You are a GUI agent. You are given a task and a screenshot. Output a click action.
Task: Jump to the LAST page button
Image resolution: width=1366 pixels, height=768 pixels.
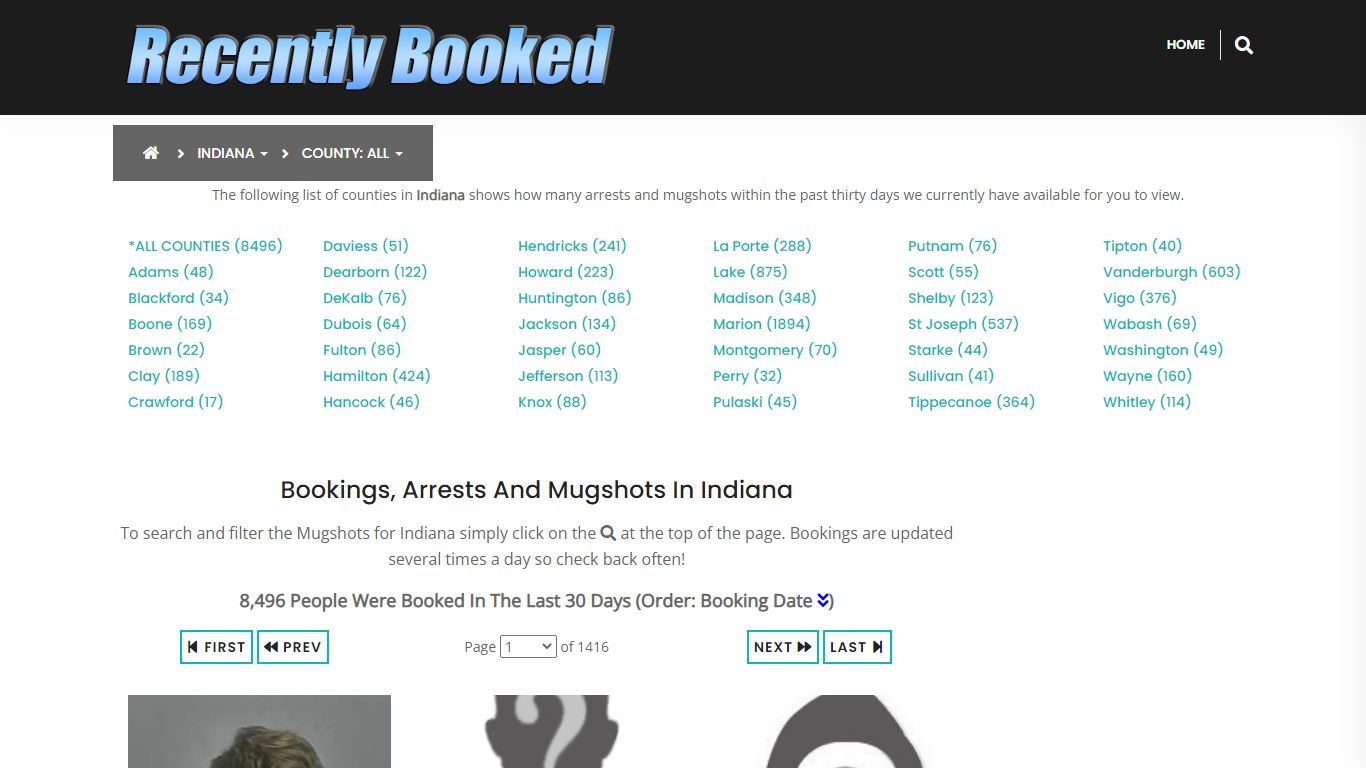[x=857, y=647]
